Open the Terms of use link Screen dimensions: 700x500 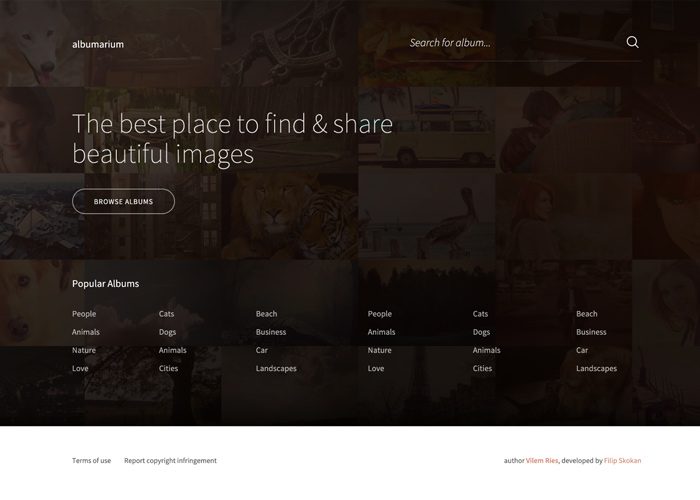(x=92, y=460)
